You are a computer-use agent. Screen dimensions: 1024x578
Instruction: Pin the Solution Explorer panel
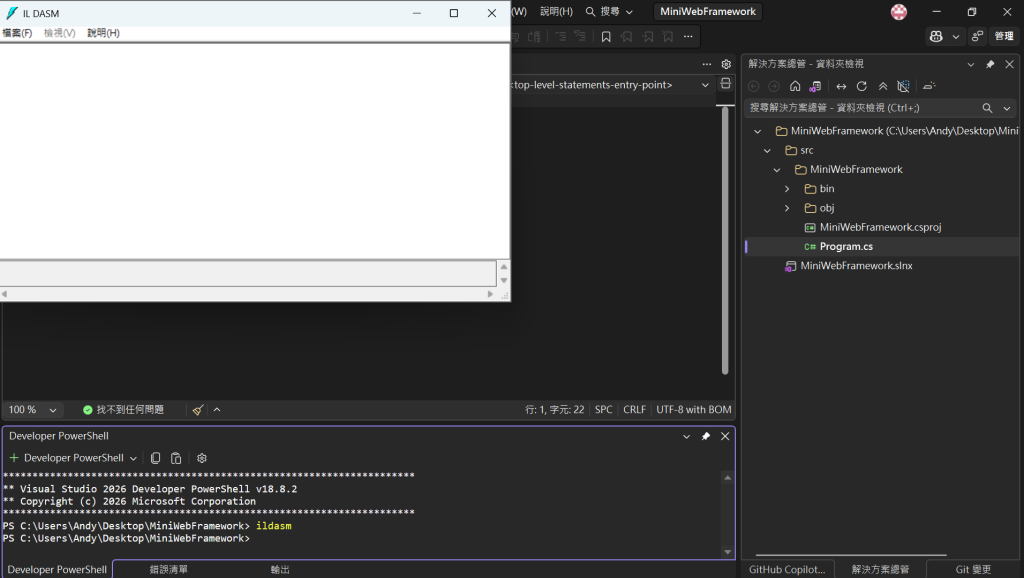pyautogui.click(x=990, y=64)
